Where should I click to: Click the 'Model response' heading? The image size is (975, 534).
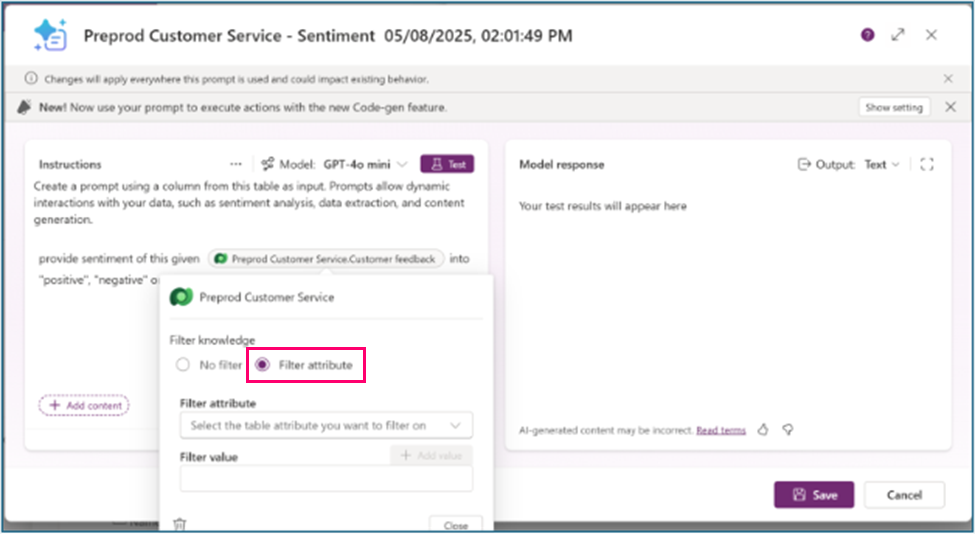[x=561, y=165]
